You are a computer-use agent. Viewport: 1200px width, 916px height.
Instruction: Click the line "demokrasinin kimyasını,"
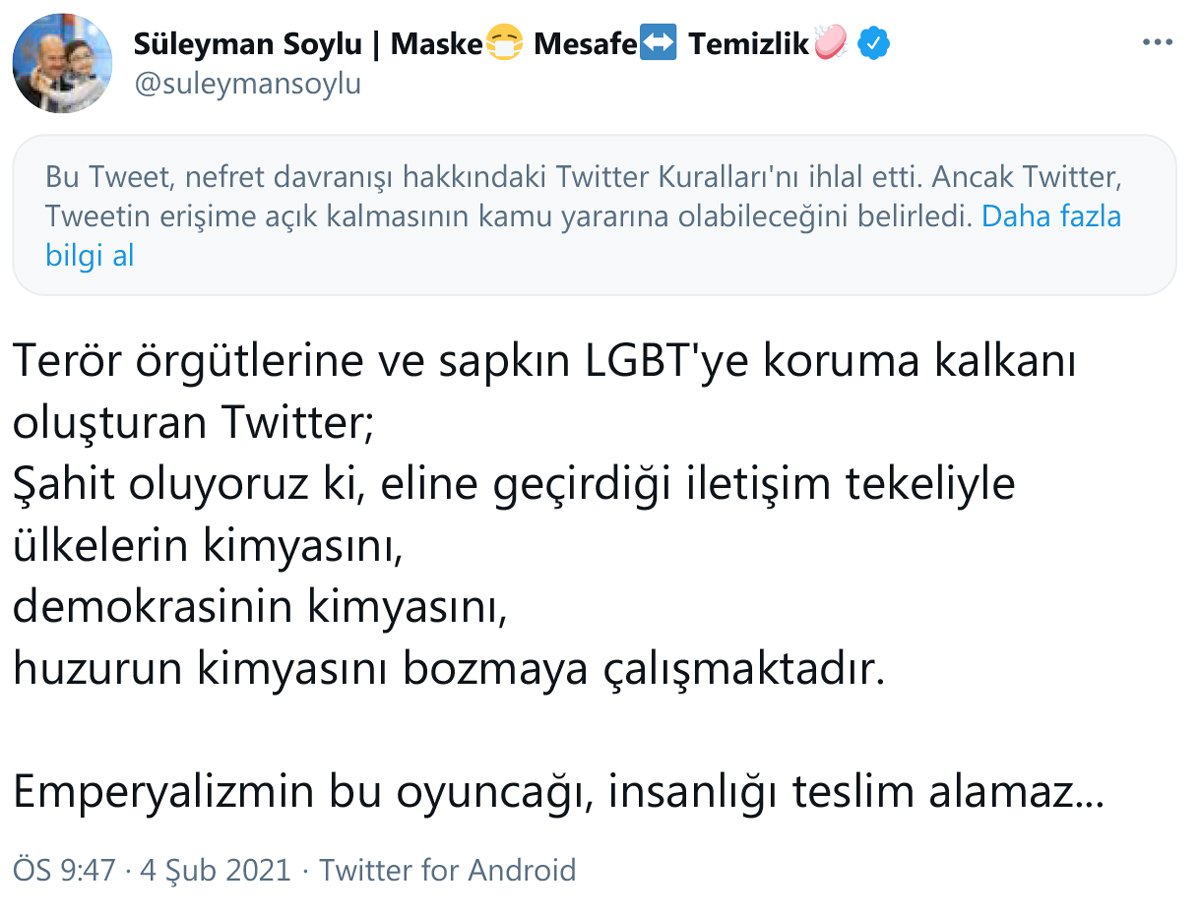pyautogui.click(x=260, y=608)
